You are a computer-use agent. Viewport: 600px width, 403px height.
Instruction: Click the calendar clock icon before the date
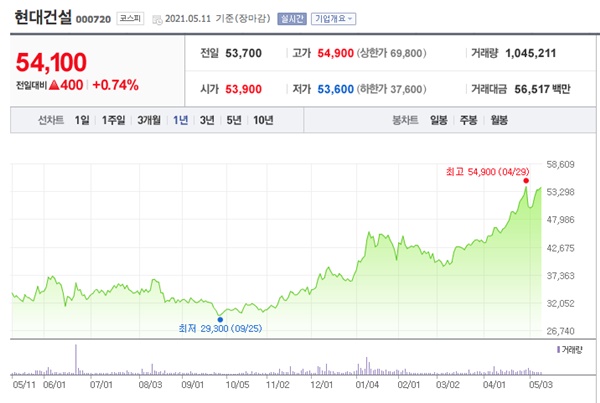pyautogui.click(x=157, y=20)
